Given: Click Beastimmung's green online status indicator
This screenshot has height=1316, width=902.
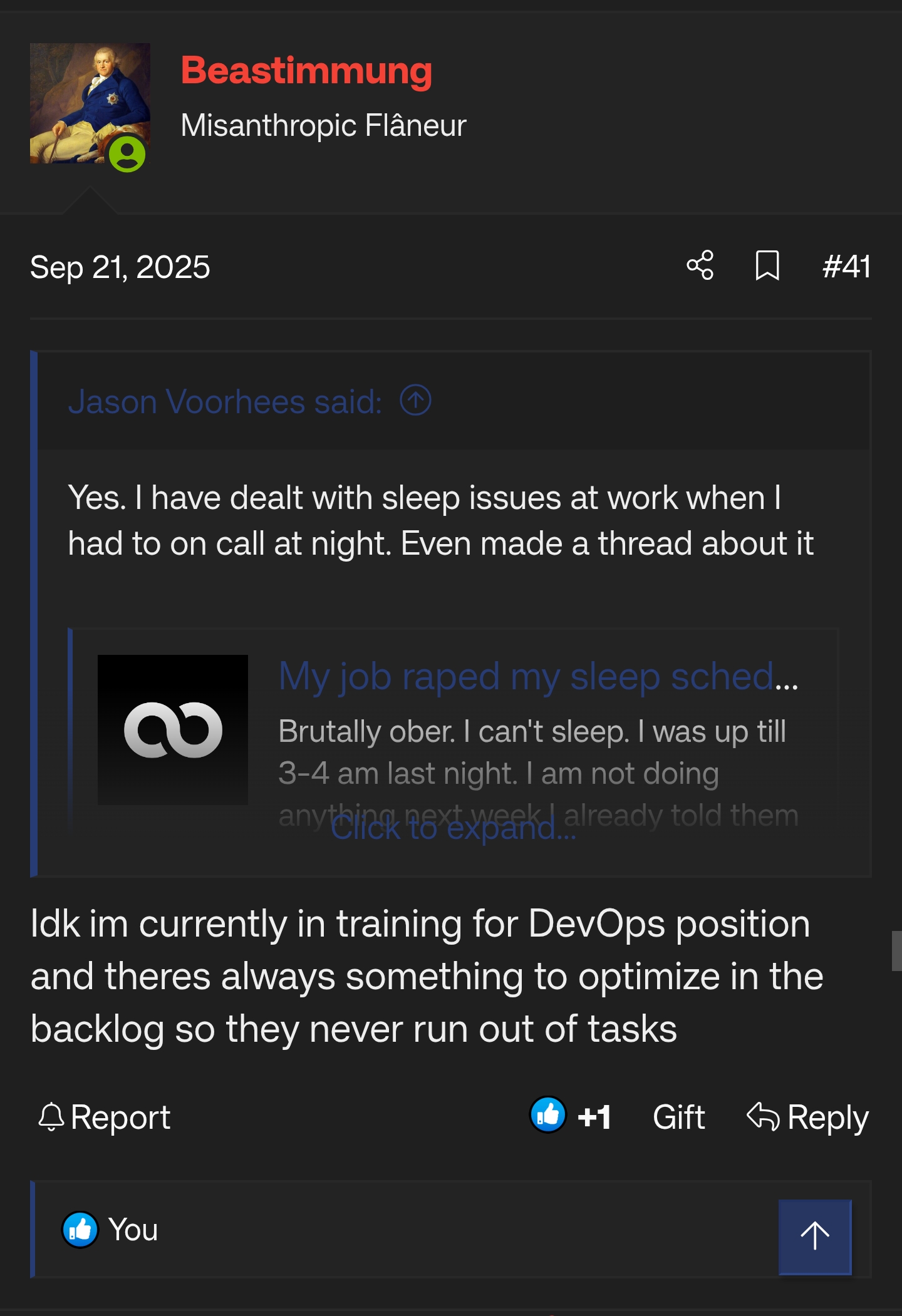Looking at the screenshot, I should click(x=128, y=155).
